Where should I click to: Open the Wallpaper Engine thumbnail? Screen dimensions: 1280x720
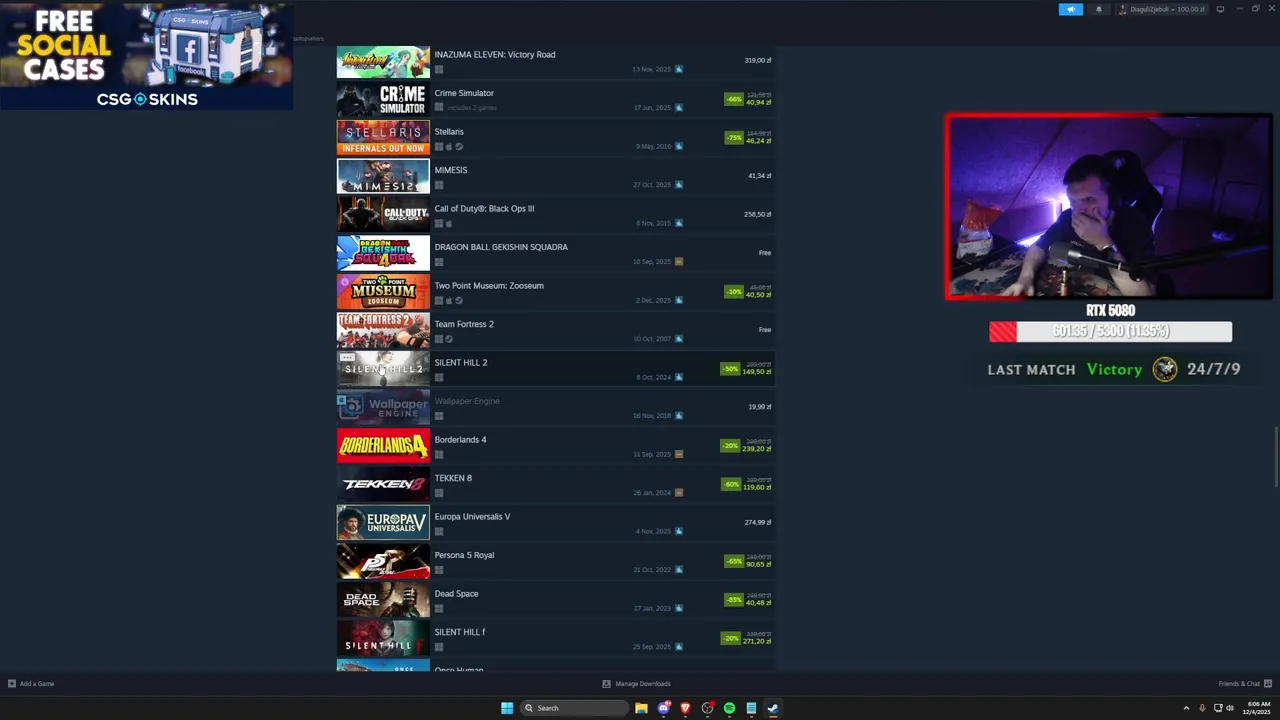click(x=383, y=407)
